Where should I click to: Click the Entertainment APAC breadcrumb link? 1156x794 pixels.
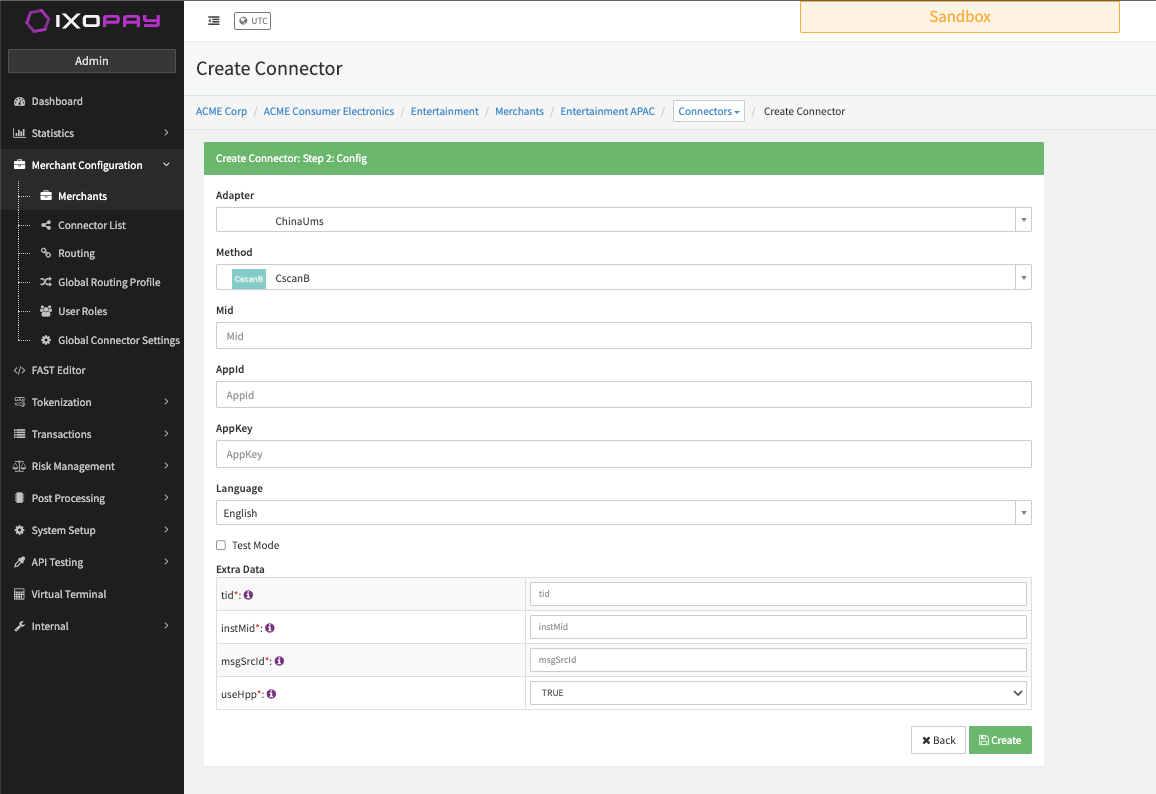[x=607, y=111]
